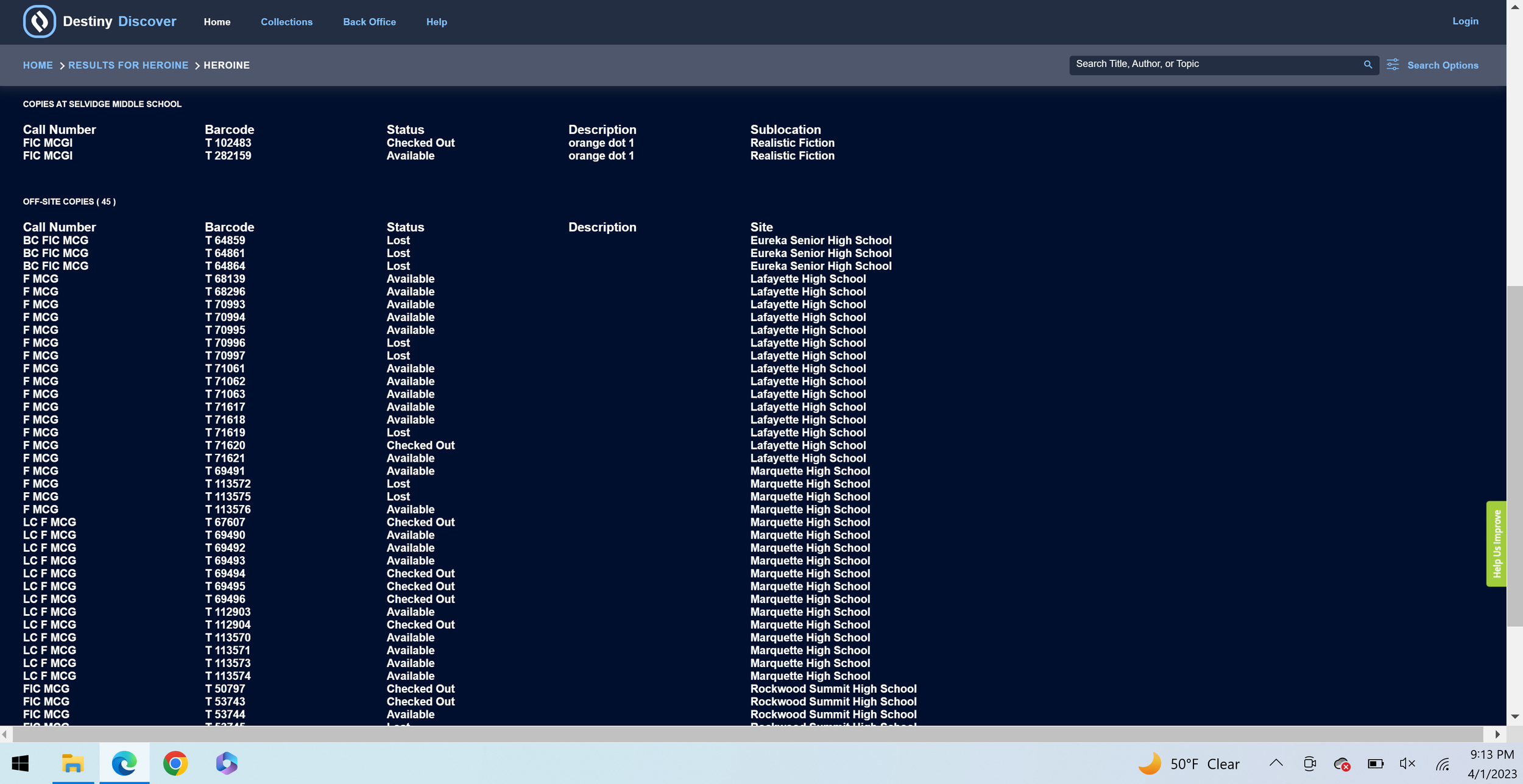Open File Explorer from taskbar

click(x=72, y=763)
